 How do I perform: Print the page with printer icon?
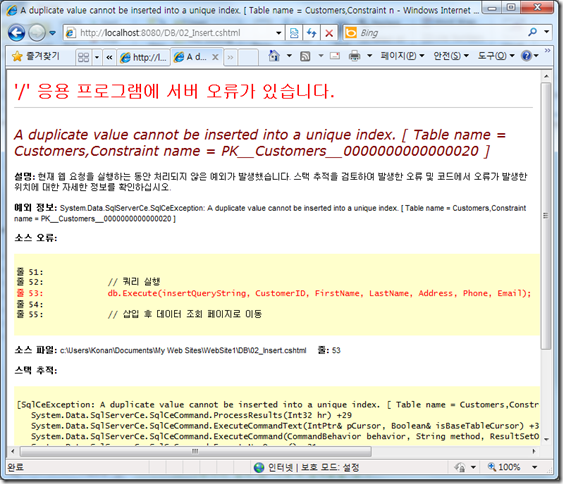pos(354,56)
